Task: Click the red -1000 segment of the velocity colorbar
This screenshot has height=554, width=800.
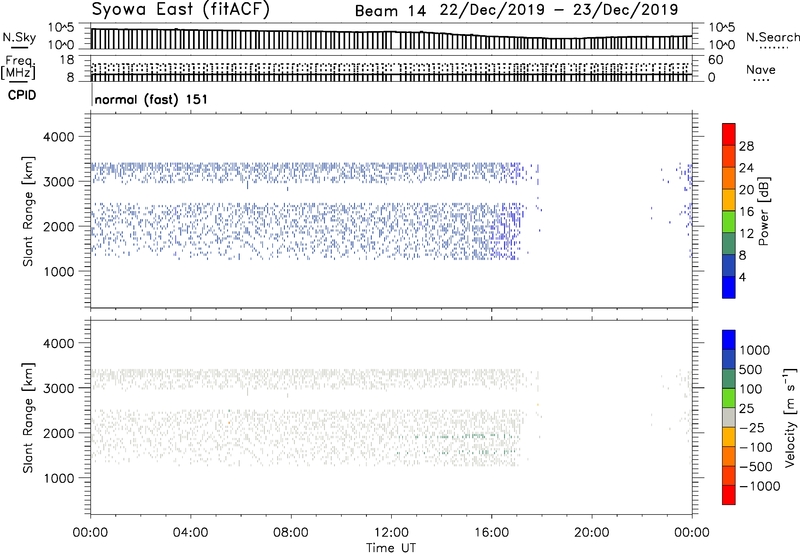Action: [729, 495]
